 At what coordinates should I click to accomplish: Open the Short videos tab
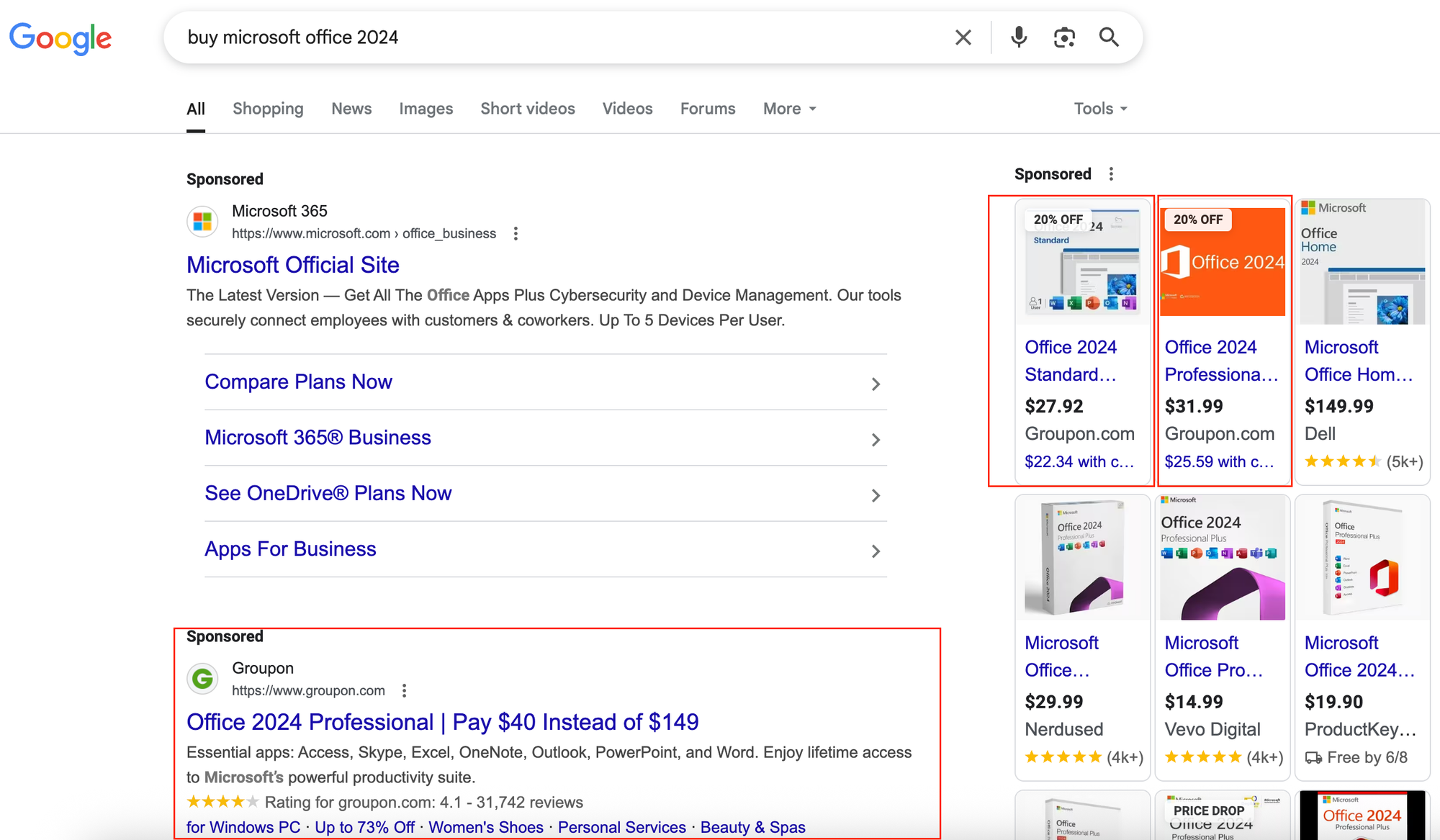[x=528, y=109]
